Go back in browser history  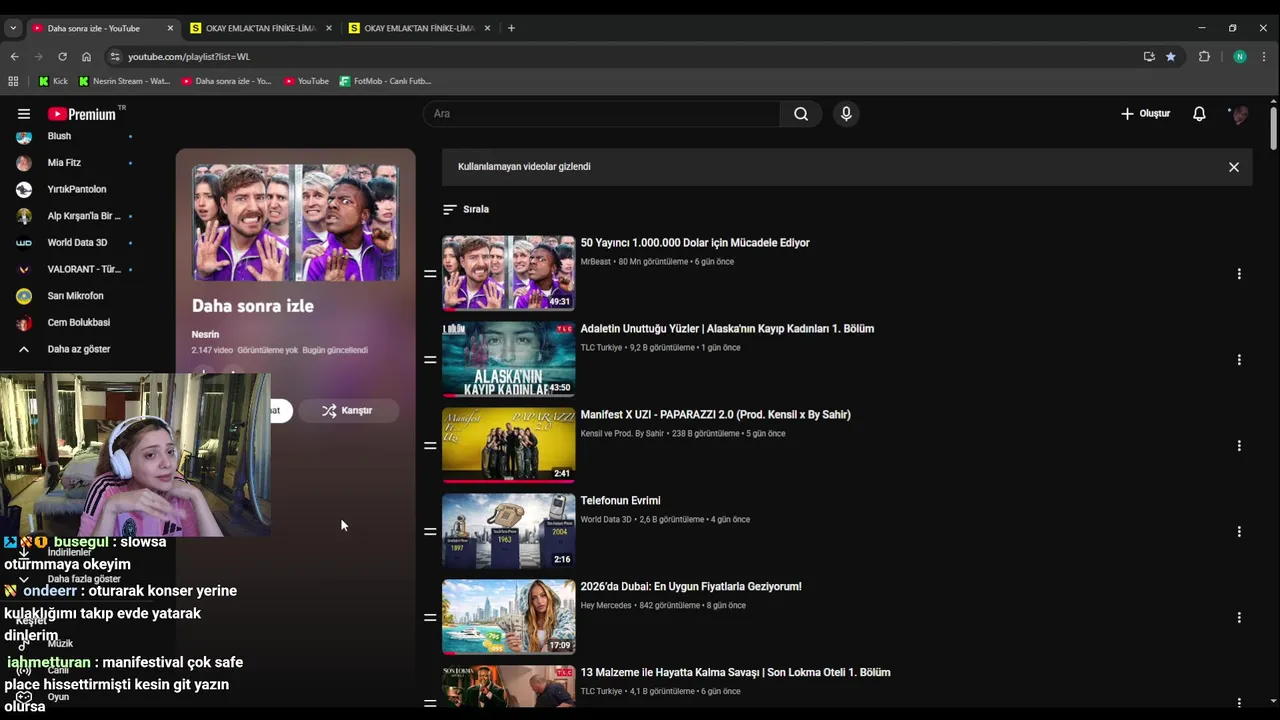(14, 57)
